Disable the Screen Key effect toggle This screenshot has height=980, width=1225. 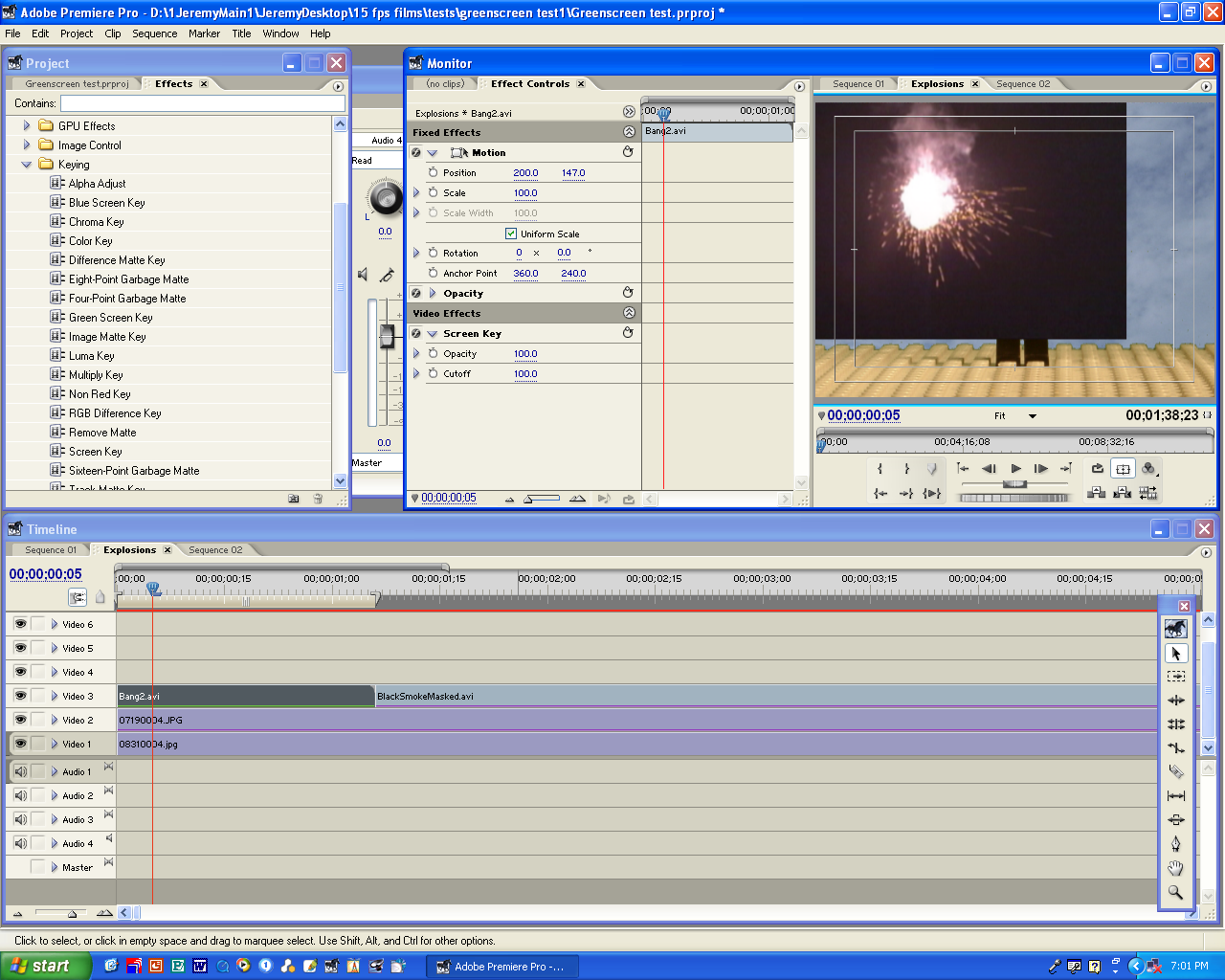coord(416,333)
